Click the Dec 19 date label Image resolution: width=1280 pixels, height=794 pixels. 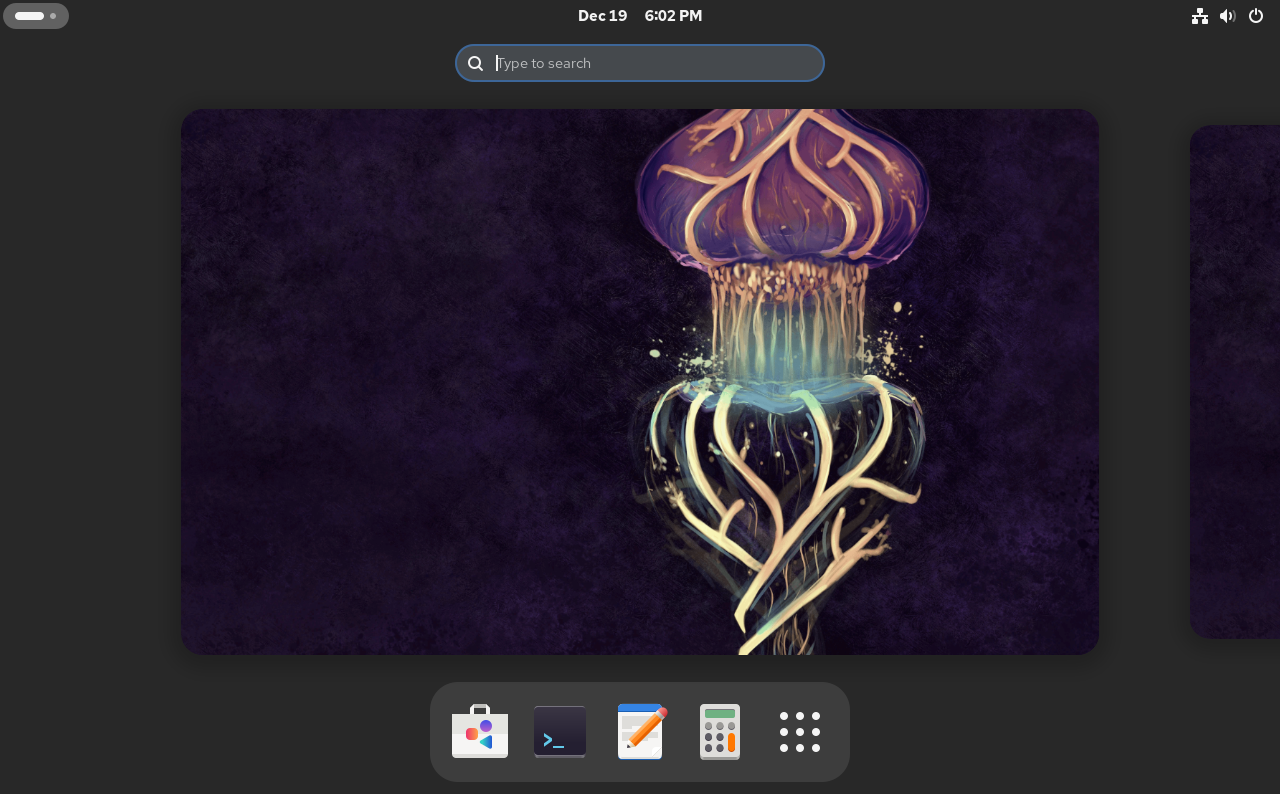pyautogui.click(x=602, y=15)
